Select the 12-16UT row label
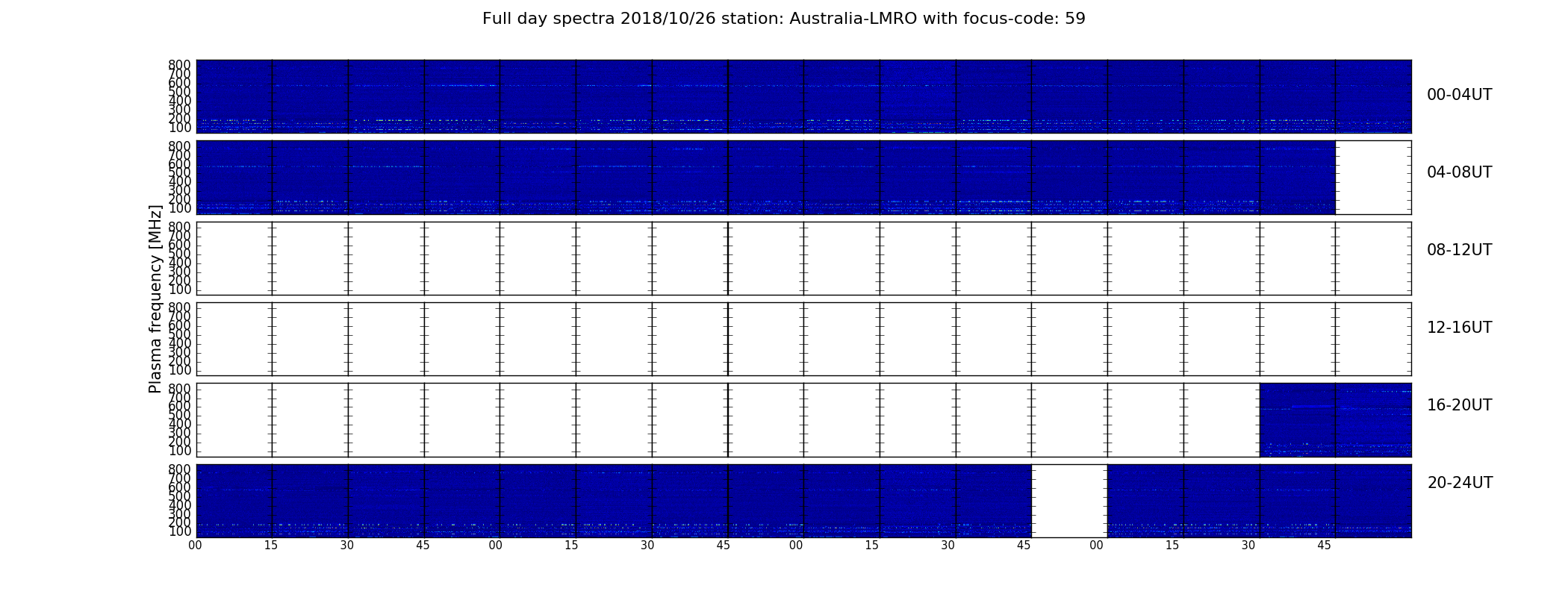The image size is (1568, 597). pyautogui.click(x=1459, y=328)
